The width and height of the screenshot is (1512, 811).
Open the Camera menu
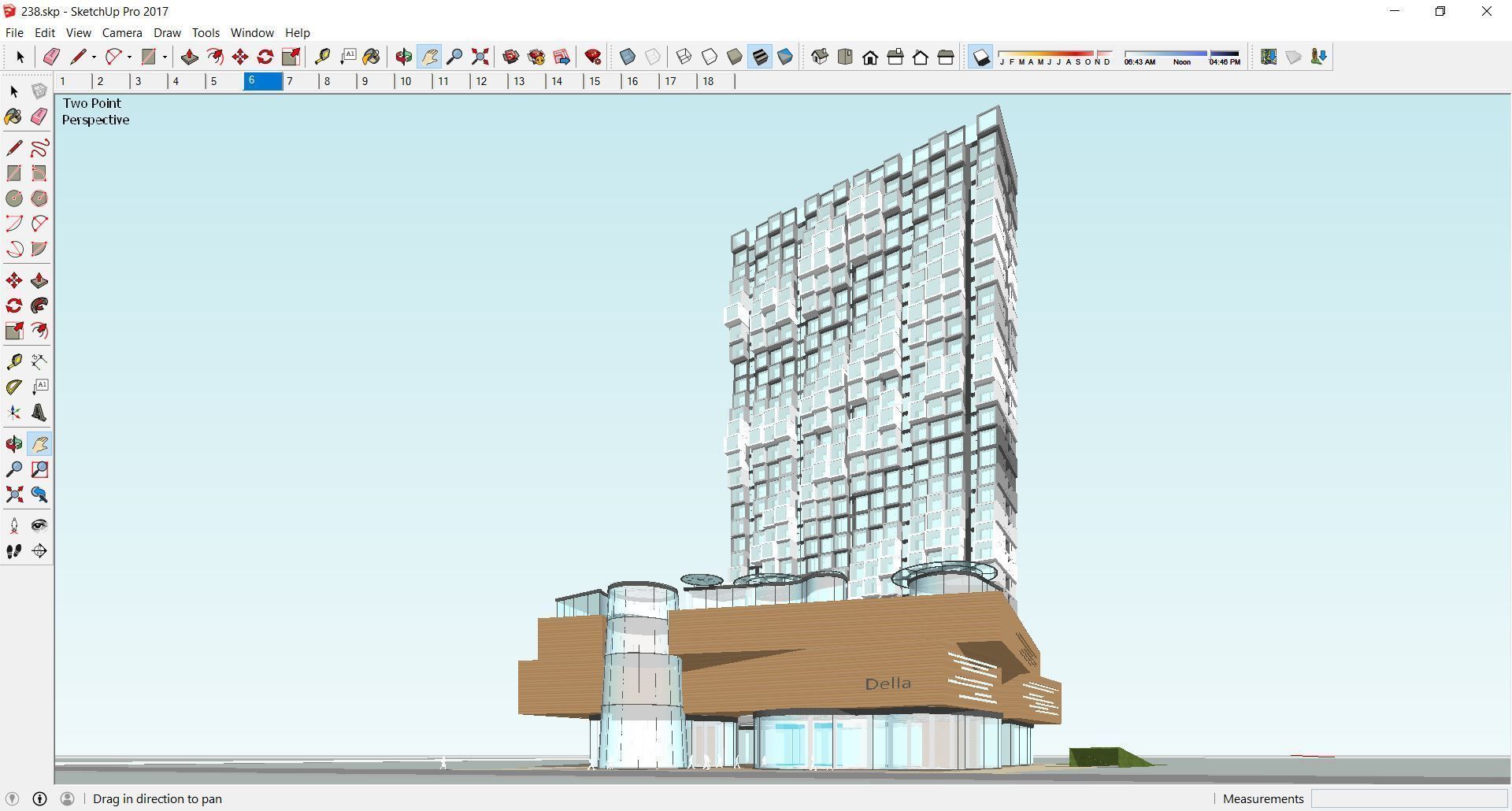tap(122, 33)
